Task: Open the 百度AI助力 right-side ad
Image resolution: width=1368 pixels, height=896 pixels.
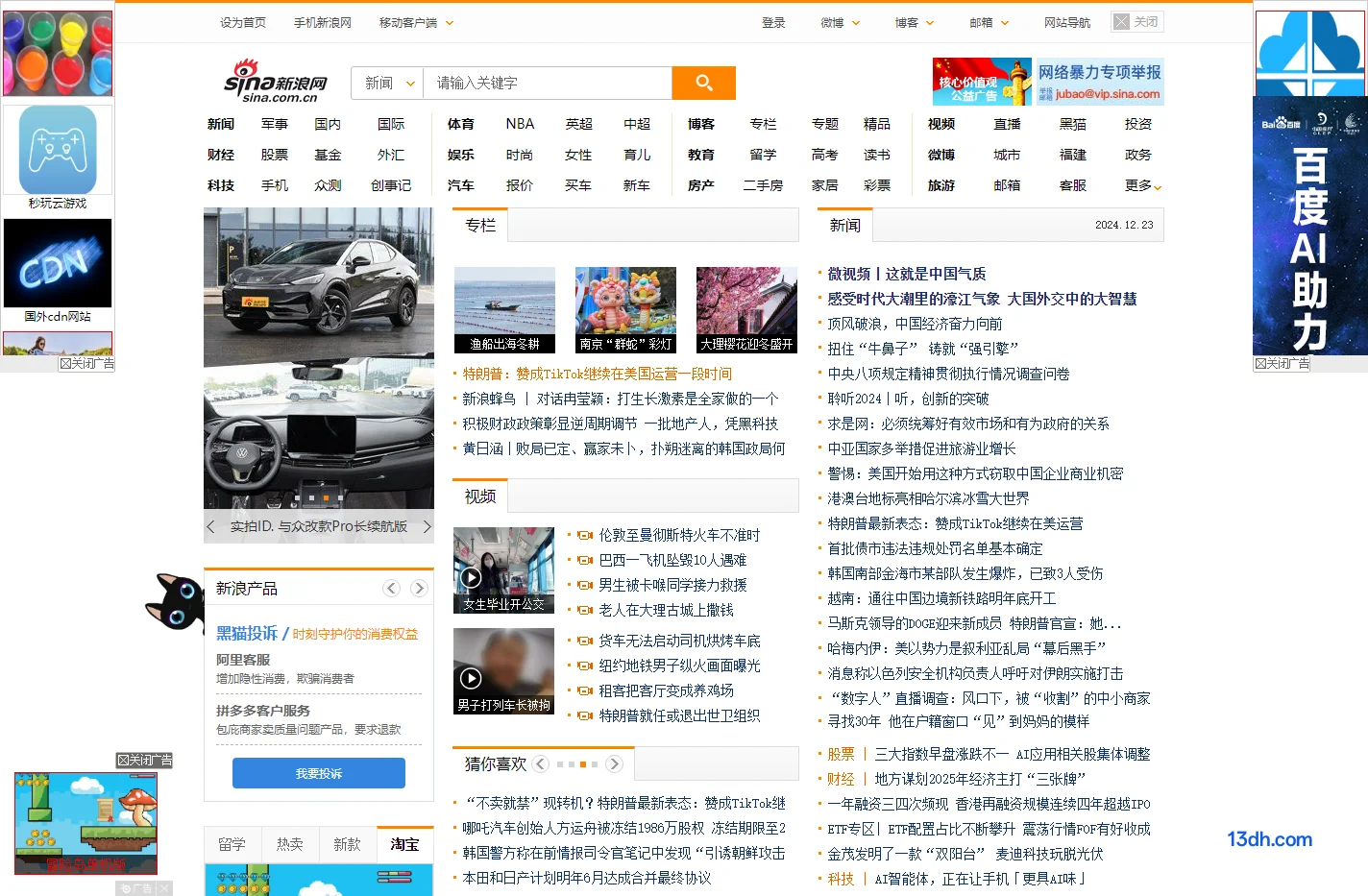Action: pos(1310,226)
